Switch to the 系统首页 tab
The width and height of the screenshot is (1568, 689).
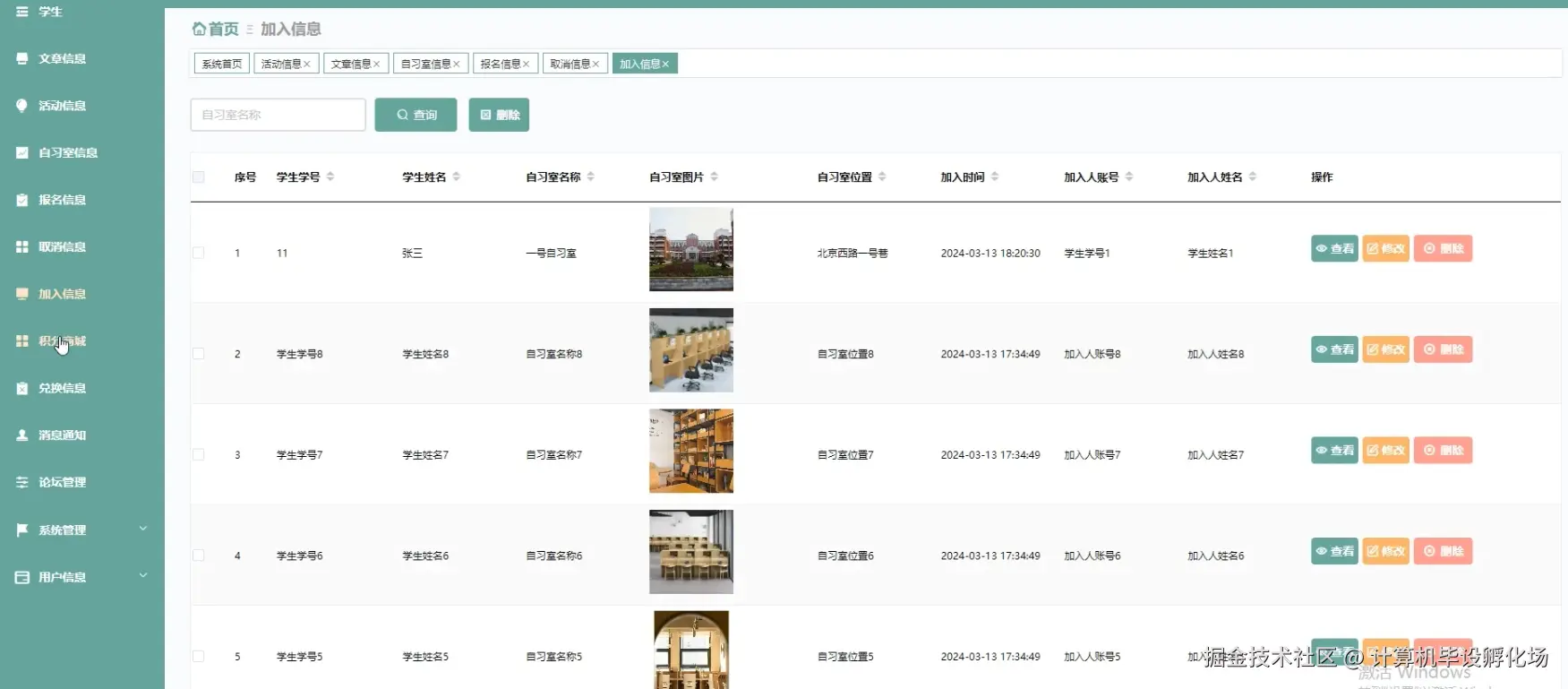click(x=222, y=64)
